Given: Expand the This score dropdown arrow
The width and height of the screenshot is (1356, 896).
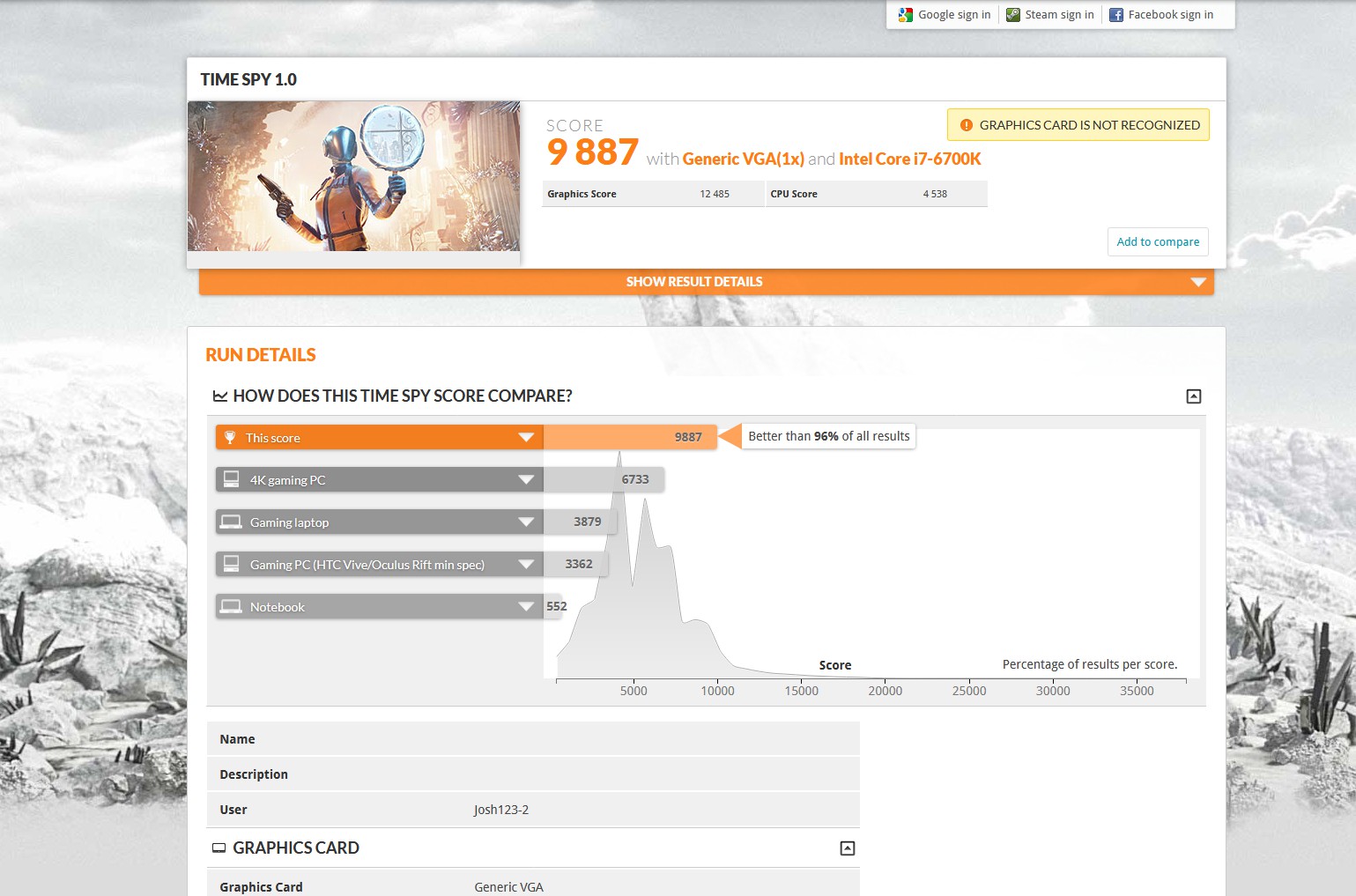Looking at the screenshot, I should pyautogui.click(x=526, y=438).
